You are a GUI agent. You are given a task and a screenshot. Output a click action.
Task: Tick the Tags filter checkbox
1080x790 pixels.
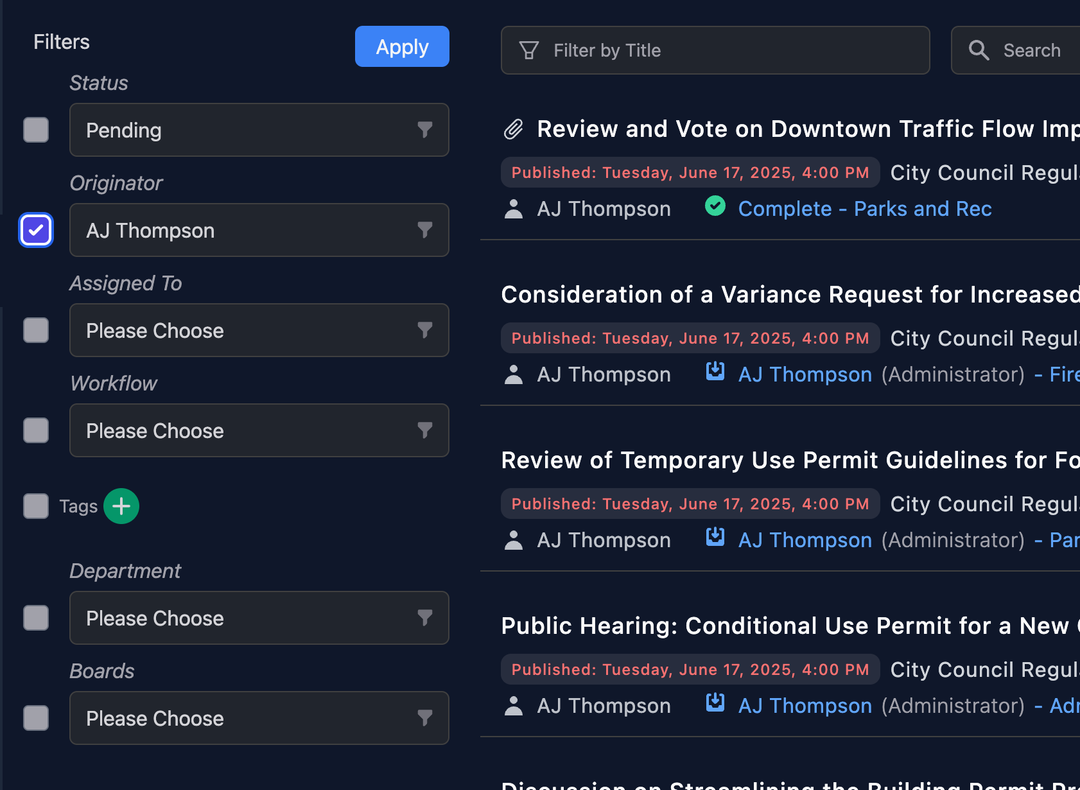coord(36,506)
